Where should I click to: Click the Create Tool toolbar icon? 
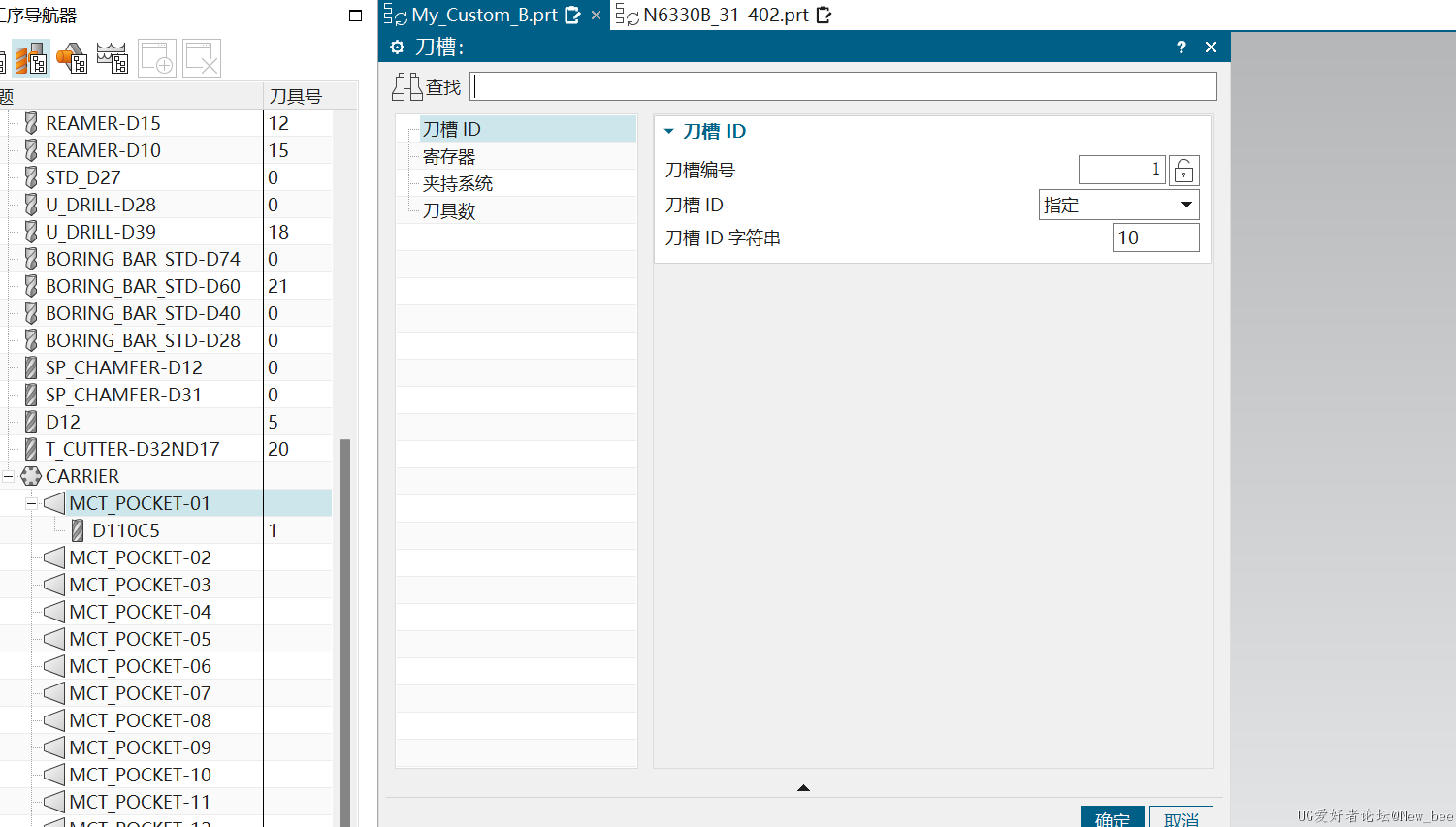click(157, 58)
